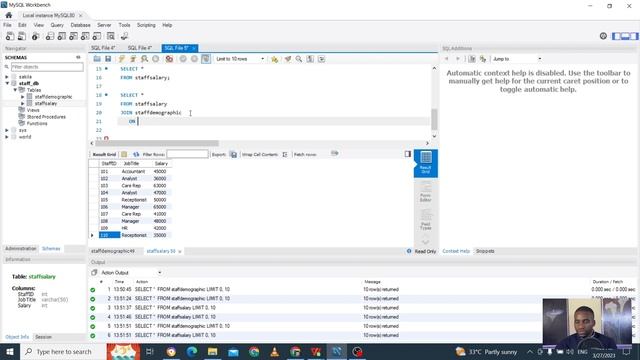The width and height of the screenshot is (640, 360).
Task: Toggle result side panel visibility
Action: [x=408, y=154]
